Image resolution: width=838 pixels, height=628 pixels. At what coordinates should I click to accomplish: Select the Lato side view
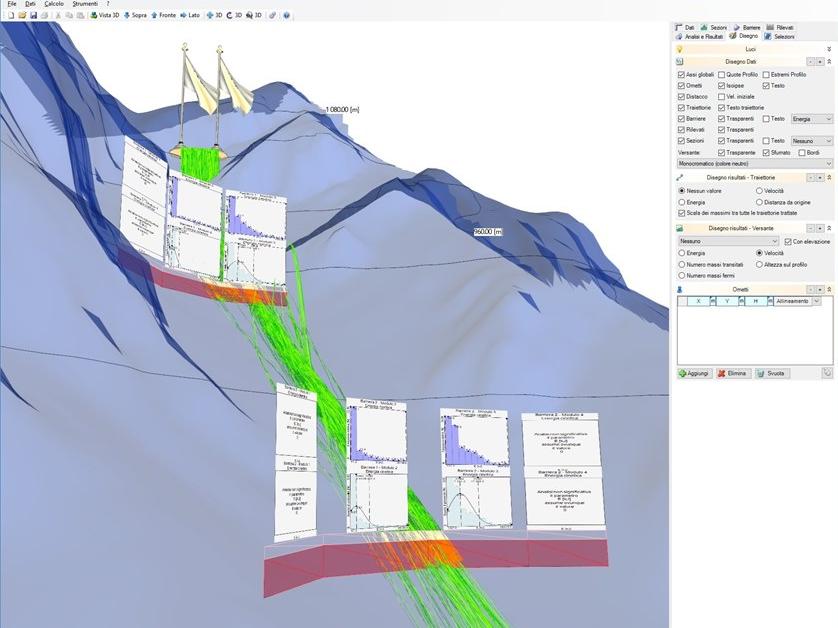191,16
